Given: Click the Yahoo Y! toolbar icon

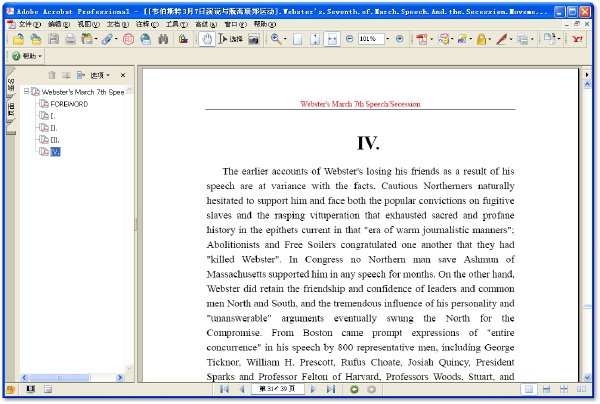Looking at the screenshot, I should coord(577,39).
